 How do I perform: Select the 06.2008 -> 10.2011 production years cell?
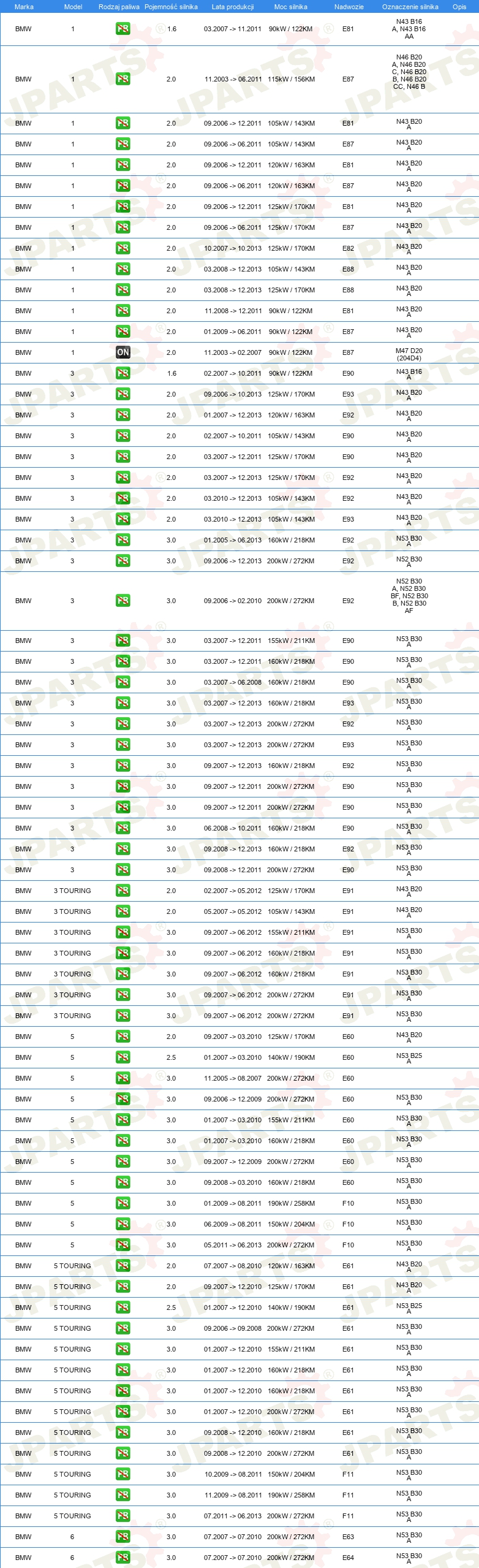pos(233,828)
